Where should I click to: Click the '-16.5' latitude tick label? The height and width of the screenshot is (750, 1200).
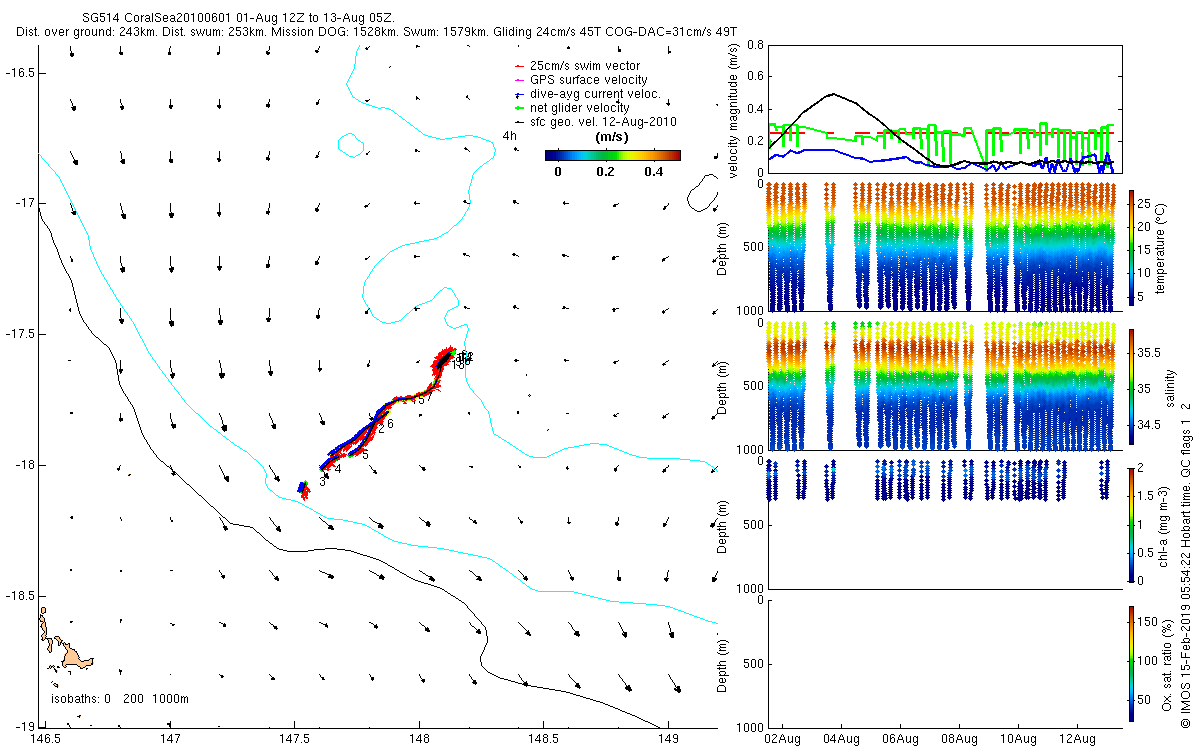19,73
